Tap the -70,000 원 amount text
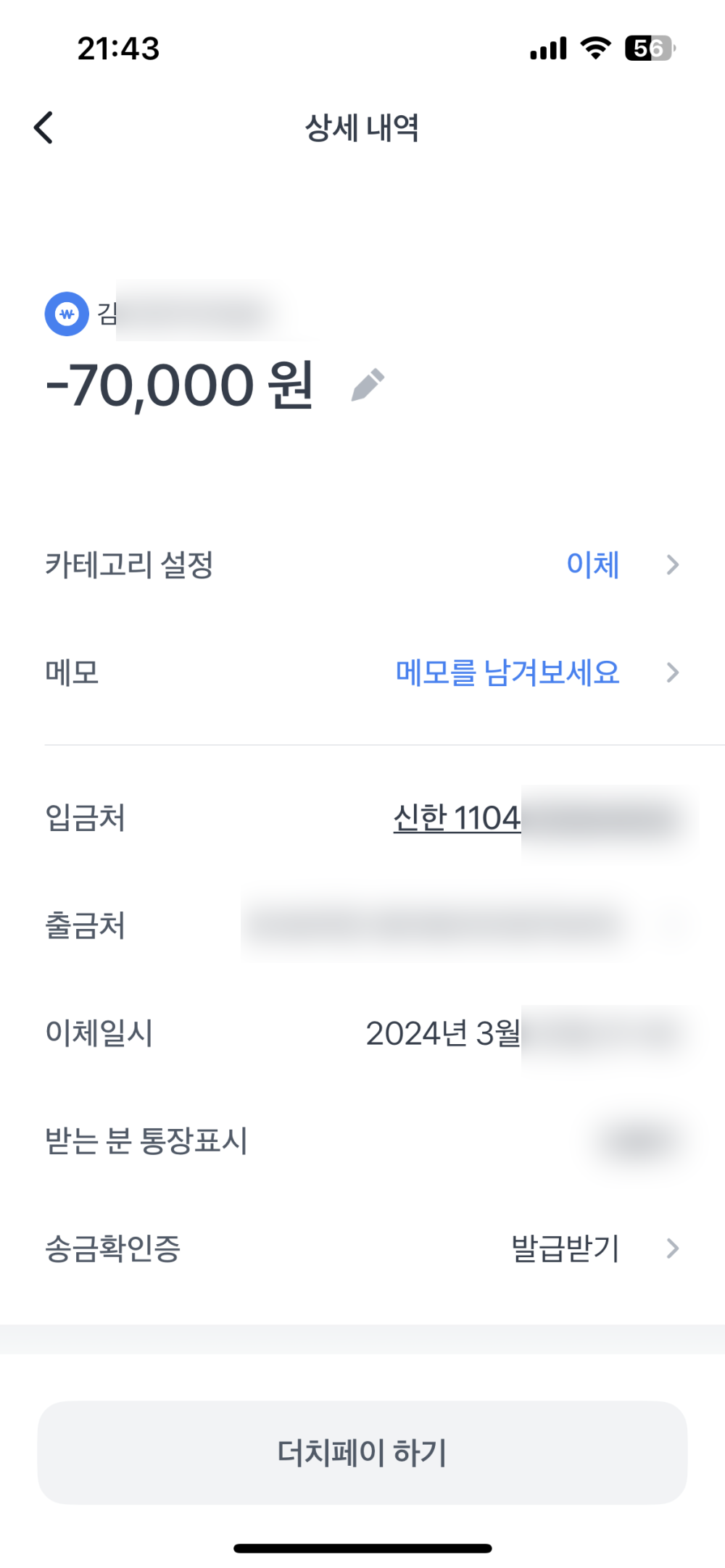 click(179, 385)
